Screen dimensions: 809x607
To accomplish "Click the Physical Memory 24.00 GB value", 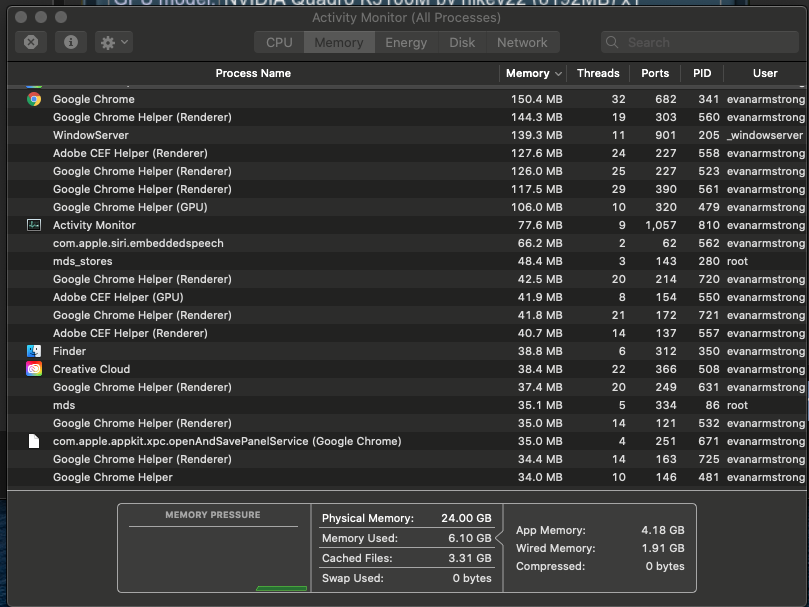I will (x=466, y=518).
